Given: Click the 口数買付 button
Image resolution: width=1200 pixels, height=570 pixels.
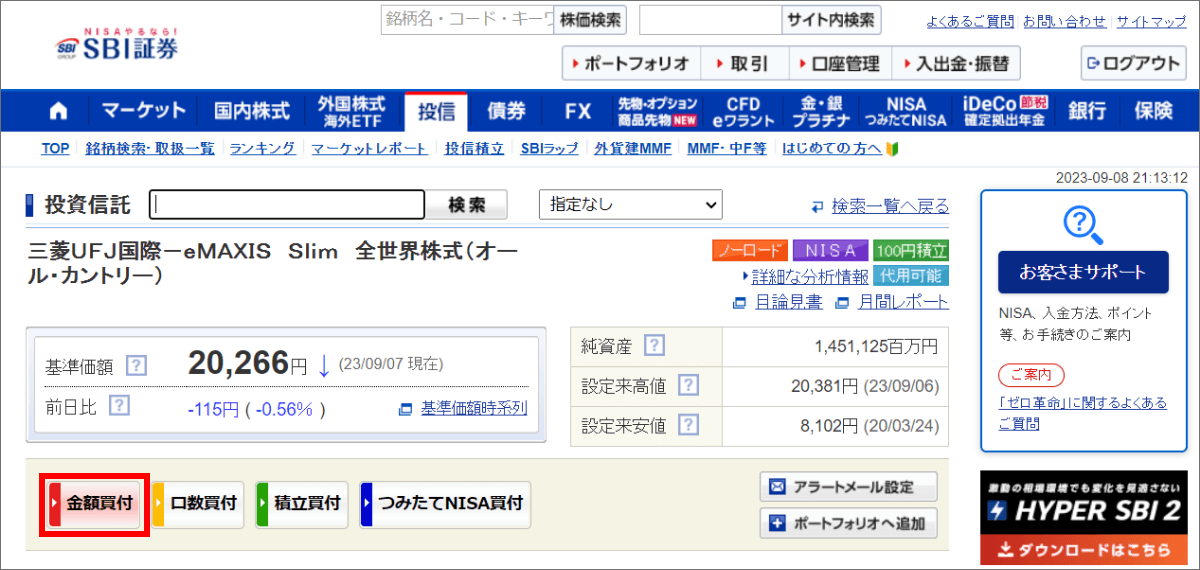Looking at the screenshot, I should tap(198, 504).
